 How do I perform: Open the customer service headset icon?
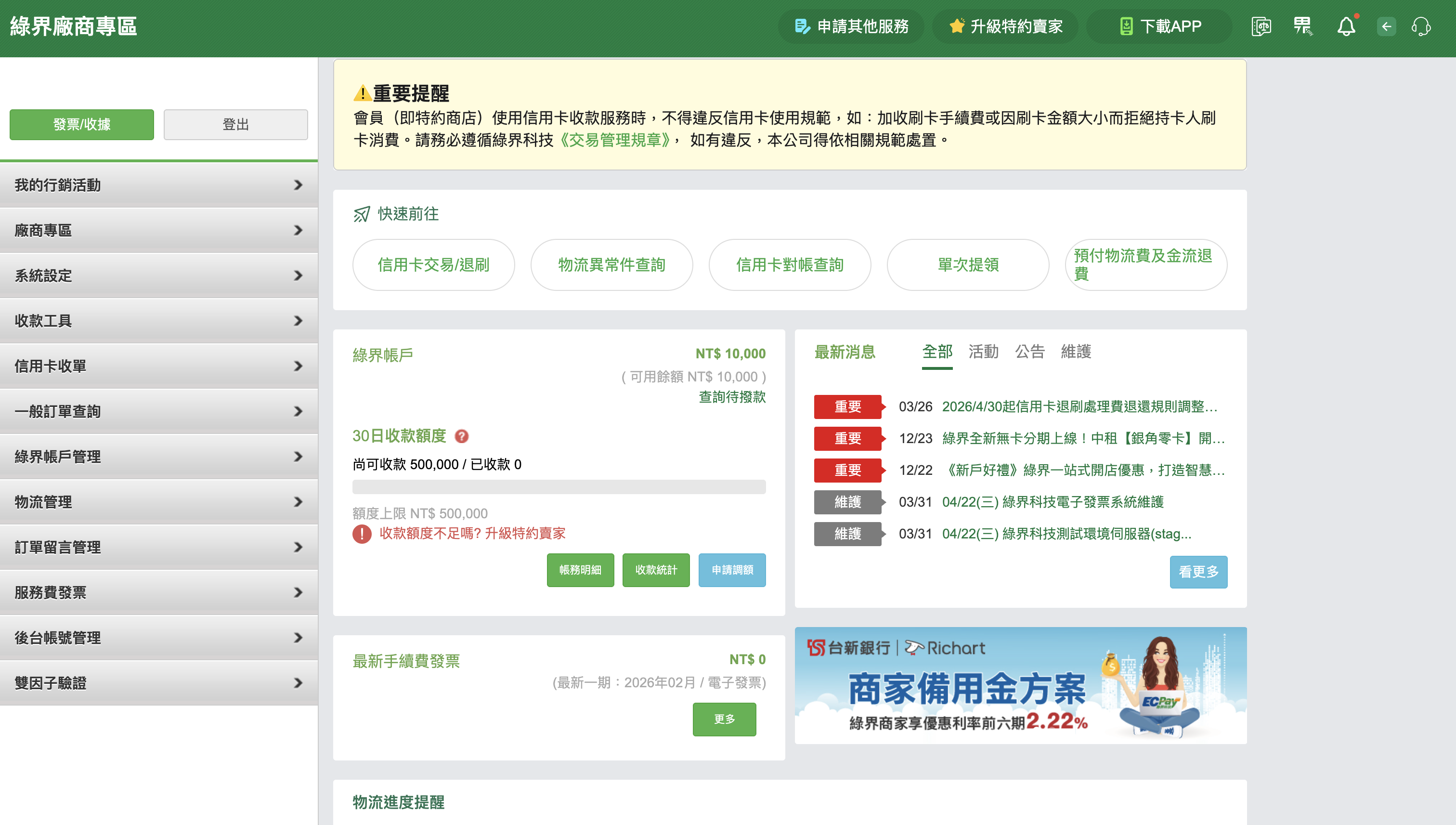1423,26
